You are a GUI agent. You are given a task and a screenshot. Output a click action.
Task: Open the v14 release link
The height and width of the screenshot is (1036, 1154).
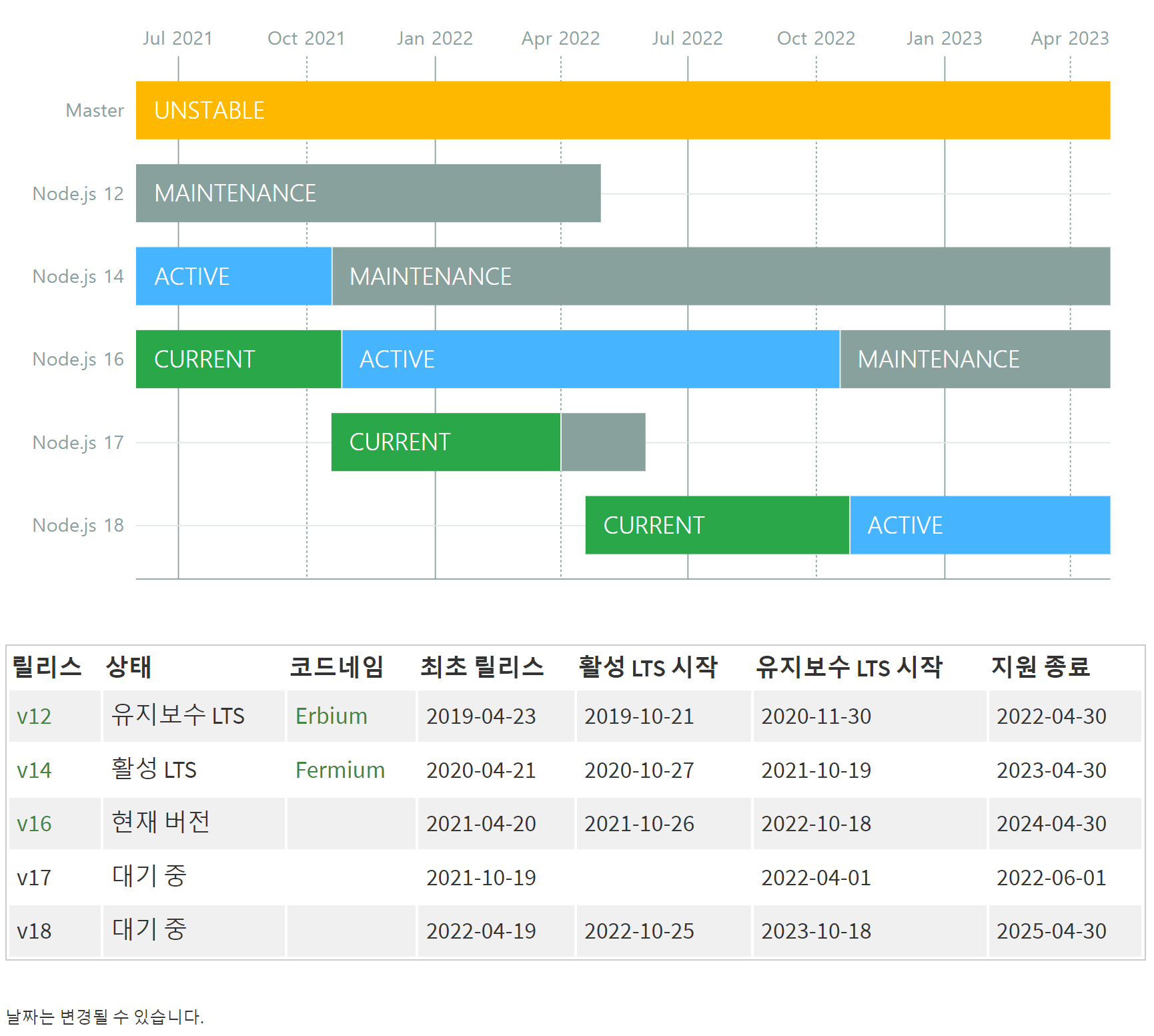(34, 770)
